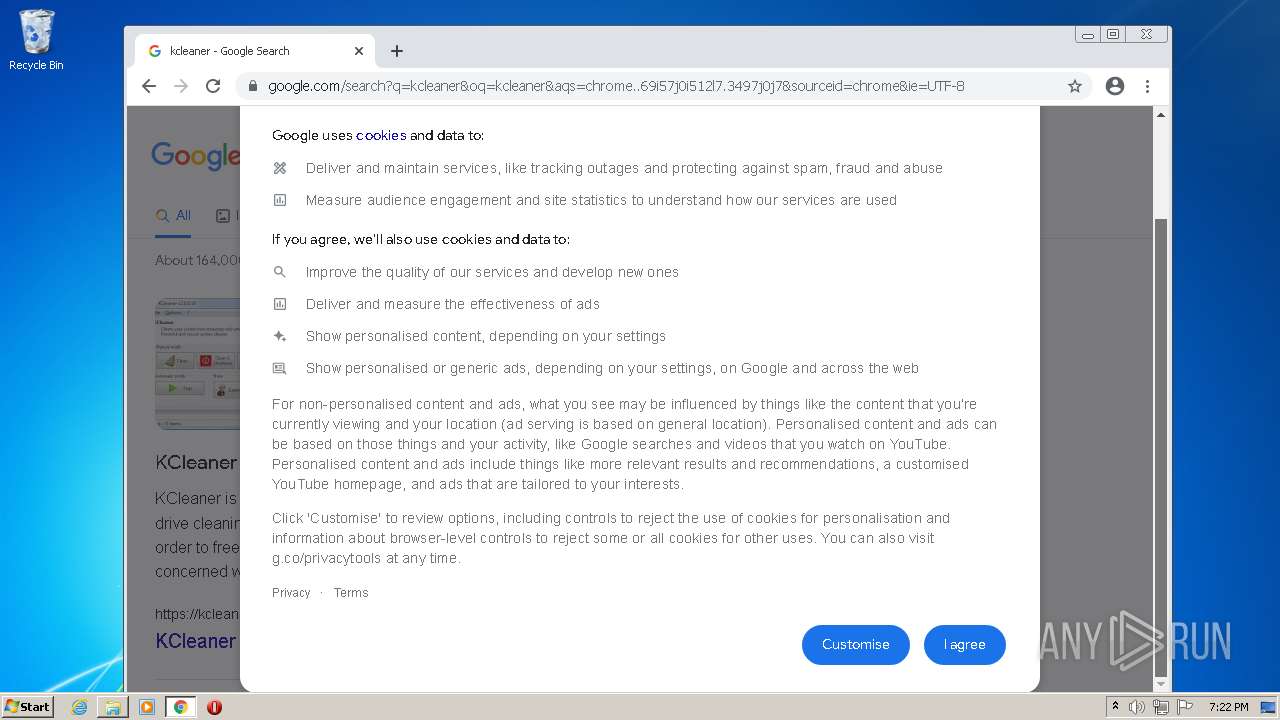Click the 'About 164,00' results count text

[x=198, y=260]
